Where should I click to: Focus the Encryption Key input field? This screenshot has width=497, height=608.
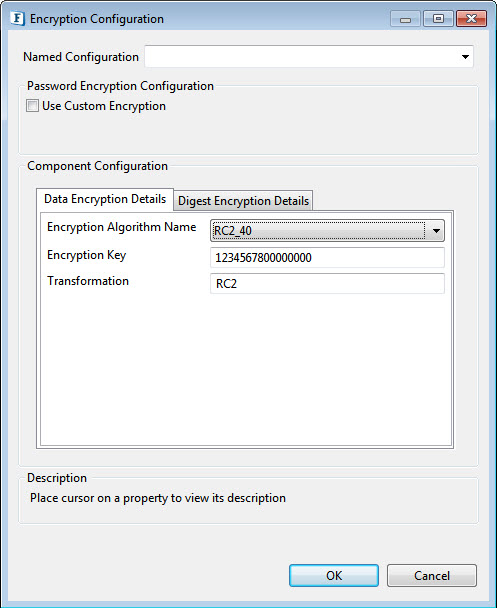[x=327, y=258]
